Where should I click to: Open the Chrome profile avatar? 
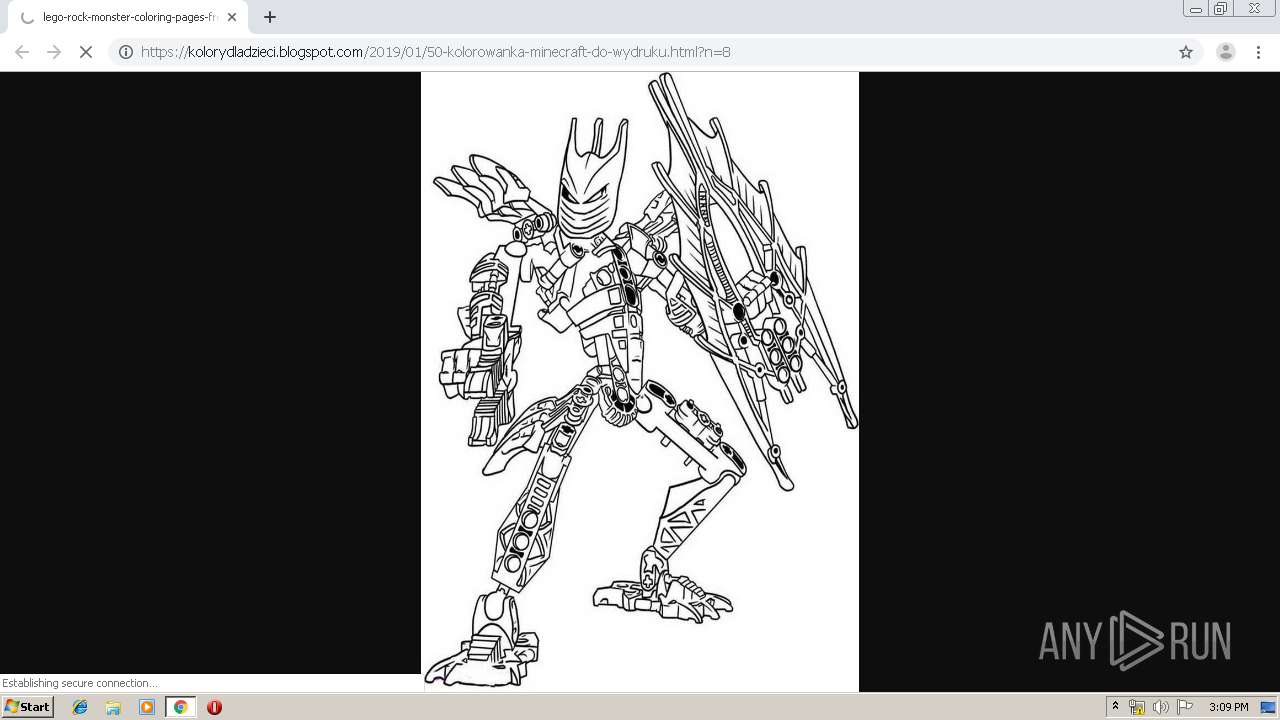[1225, 52]
